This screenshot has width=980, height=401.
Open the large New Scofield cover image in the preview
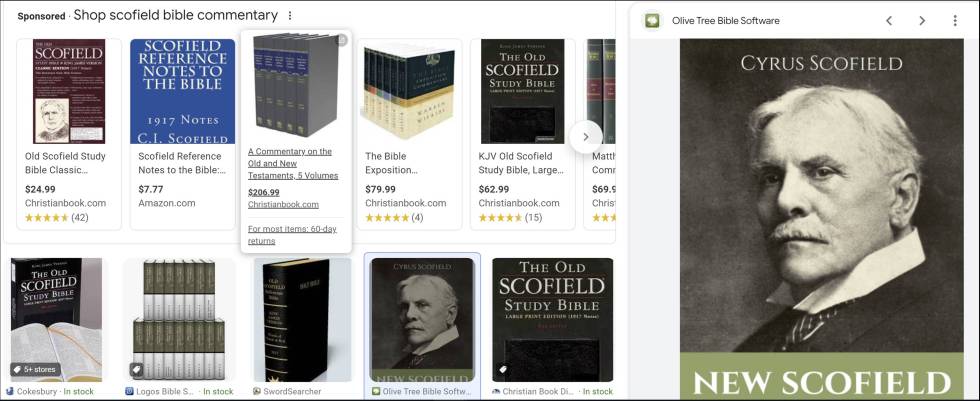tap(822, 219)
